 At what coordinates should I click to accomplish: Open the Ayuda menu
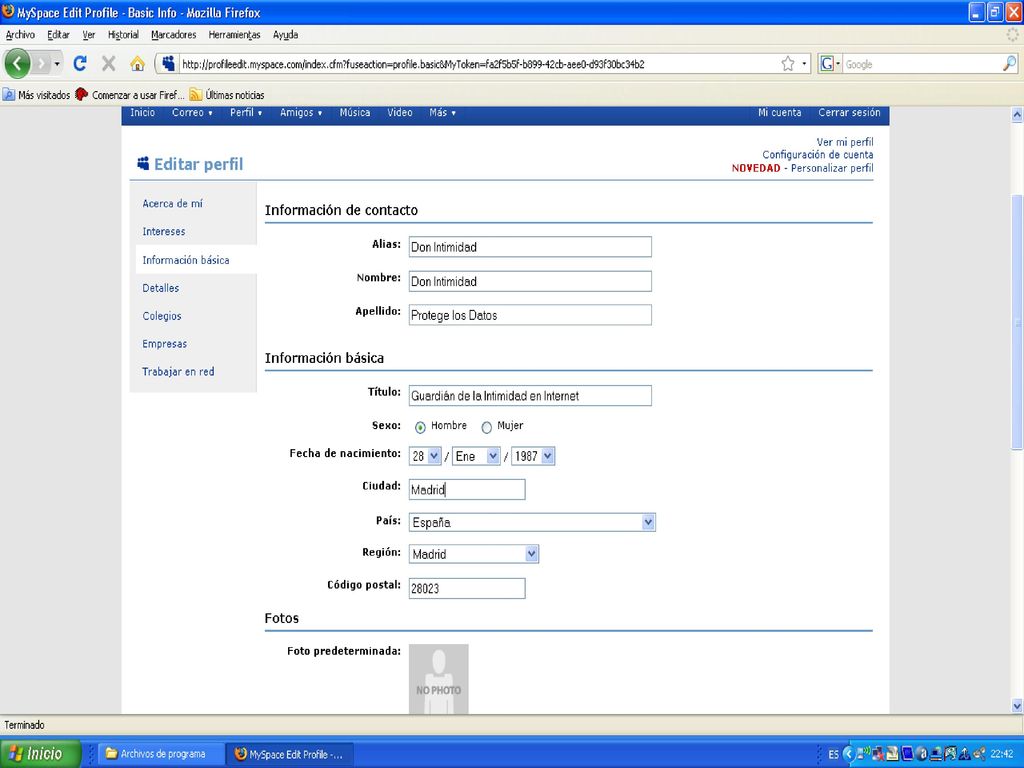tap(285, 35)
